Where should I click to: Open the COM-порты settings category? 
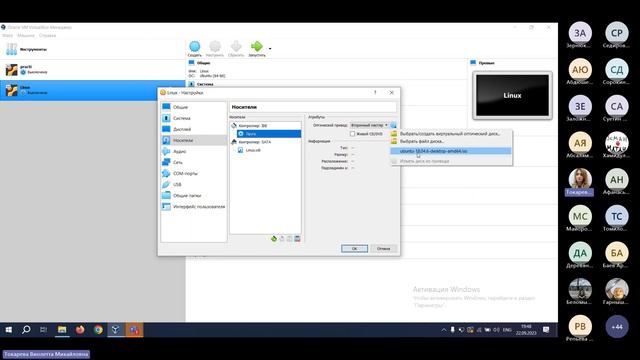(194, 173)
